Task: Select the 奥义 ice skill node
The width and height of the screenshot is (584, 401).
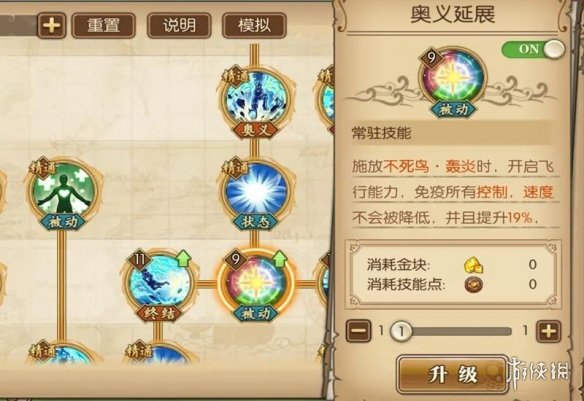Action: 256,102
